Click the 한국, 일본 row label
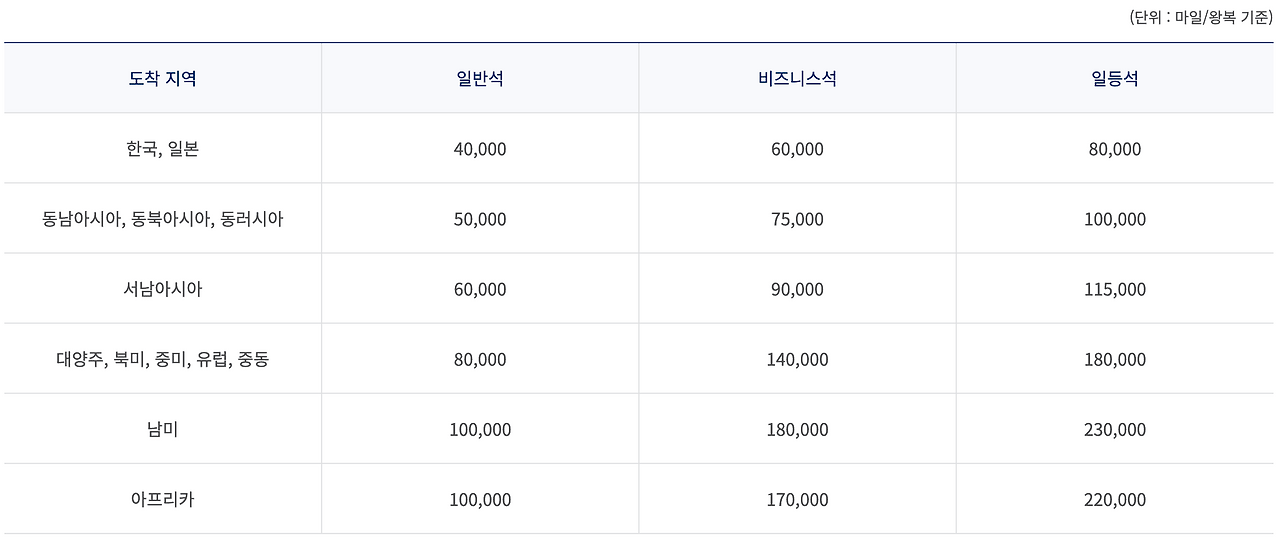This screenshot has height=540, width=1280. (162, 149)
